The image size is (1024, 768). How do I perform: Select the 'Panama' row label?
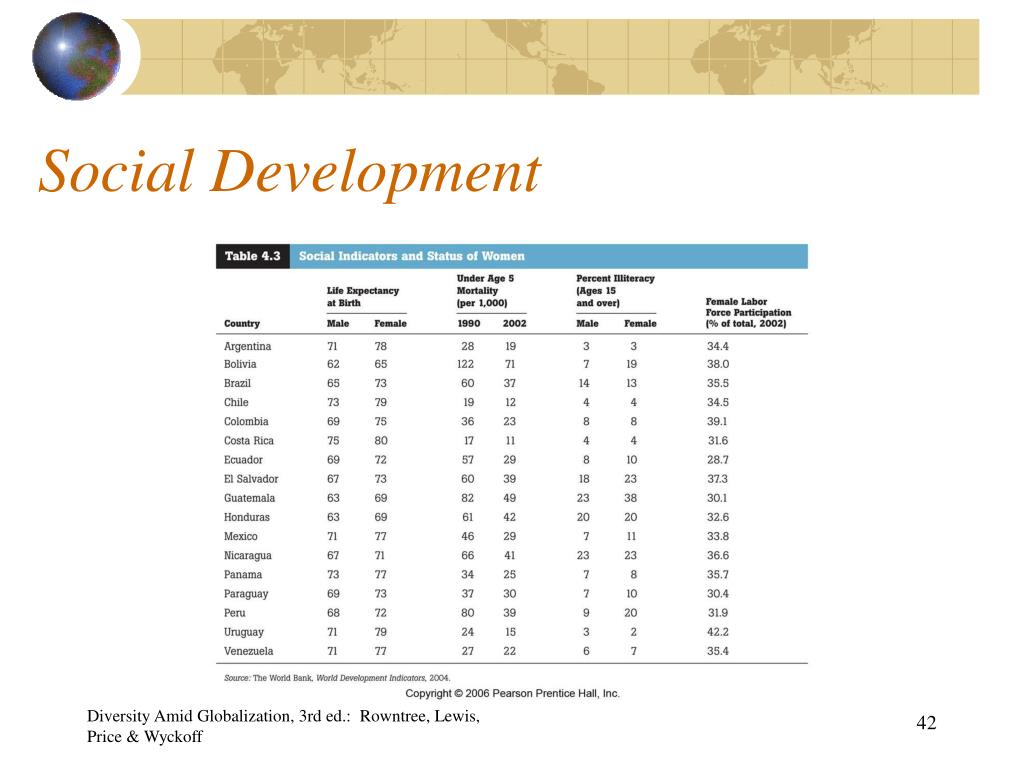click(x=242, y=575)
